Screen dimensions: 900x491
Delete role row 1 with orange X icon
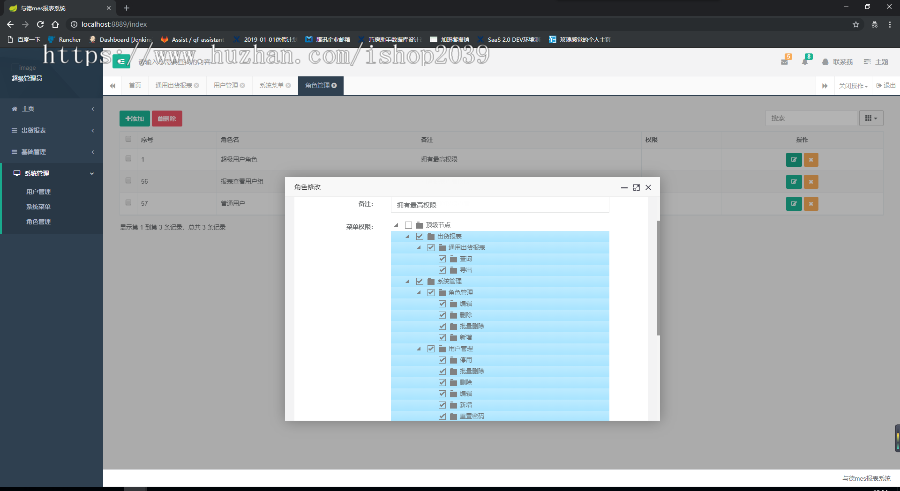[x=810, y=160]
